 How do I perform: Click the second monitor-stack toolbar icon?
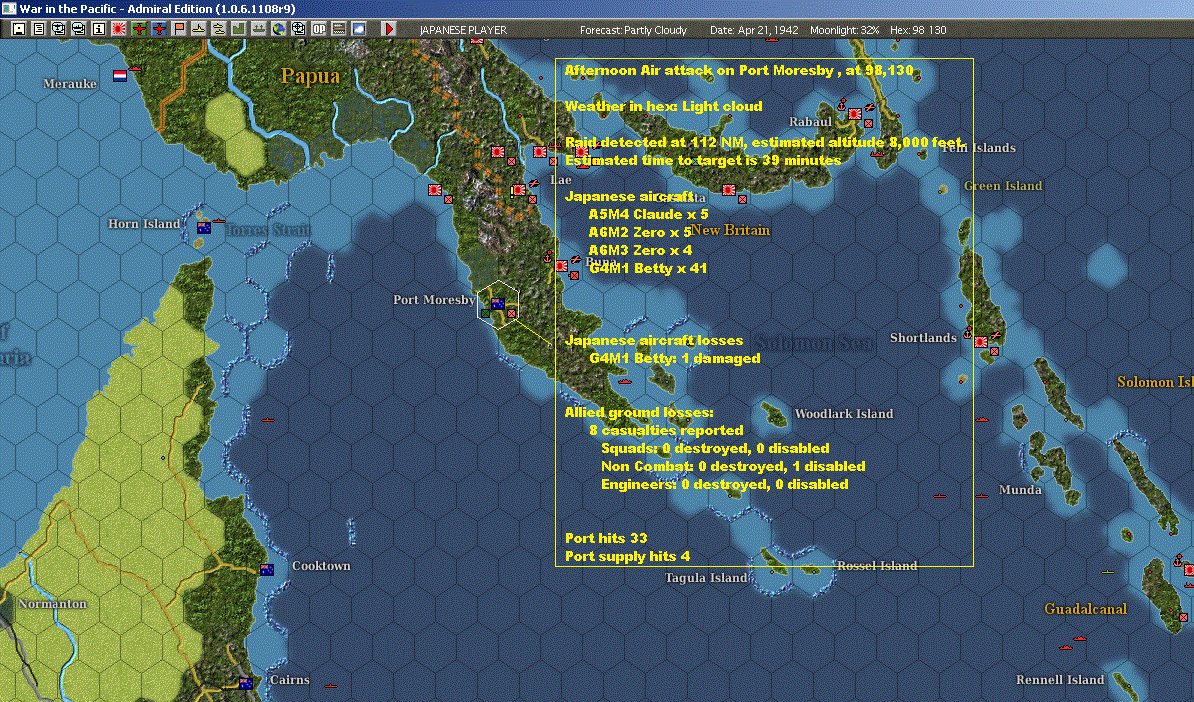pos(78,29)
